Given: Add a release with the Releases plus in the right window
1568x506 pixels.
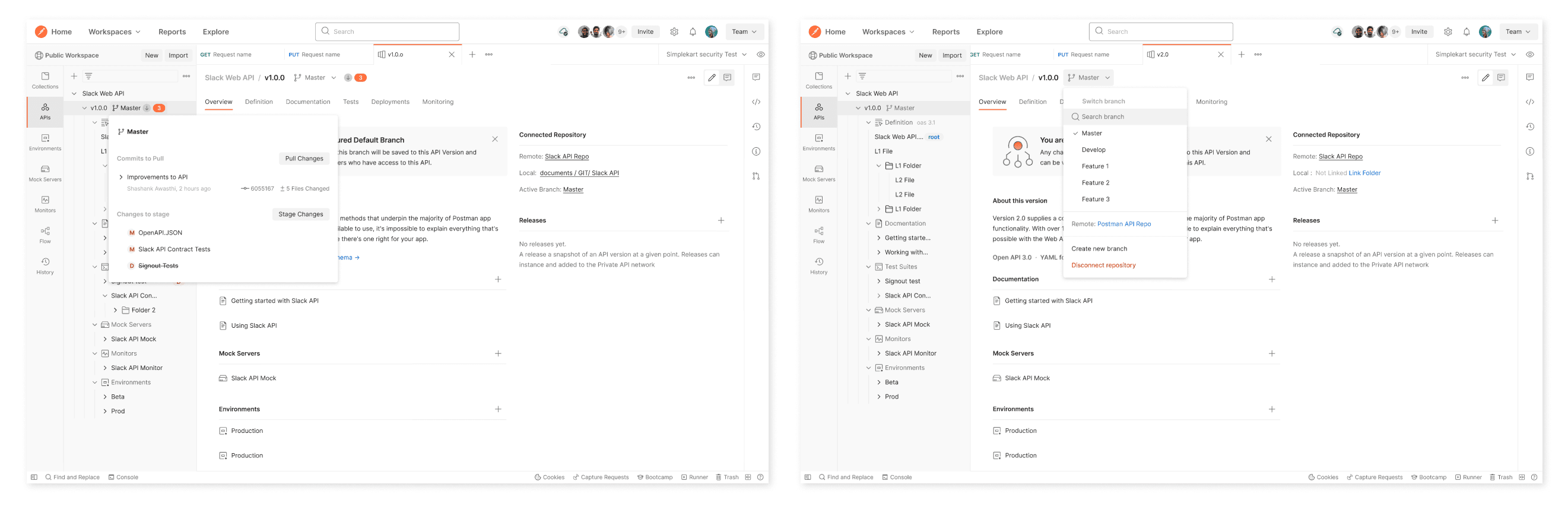Looking at the screenshot, I should (1495, 220).
